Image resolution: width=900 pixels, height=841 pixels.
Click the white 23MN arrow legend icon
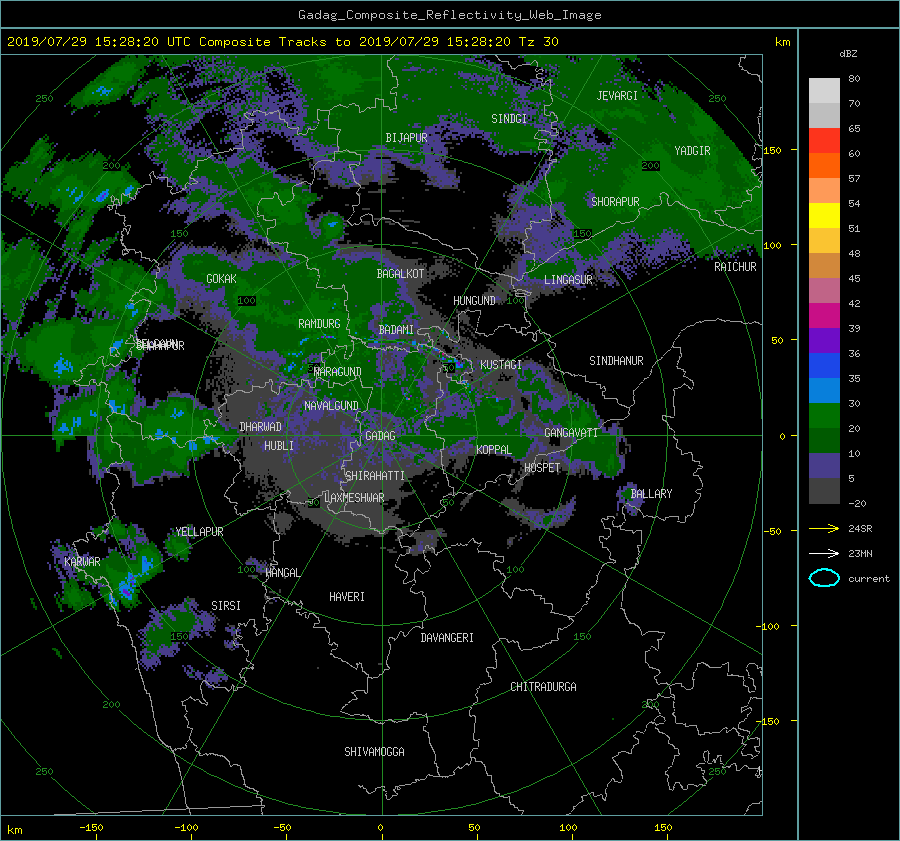click(x=824, y=553)
